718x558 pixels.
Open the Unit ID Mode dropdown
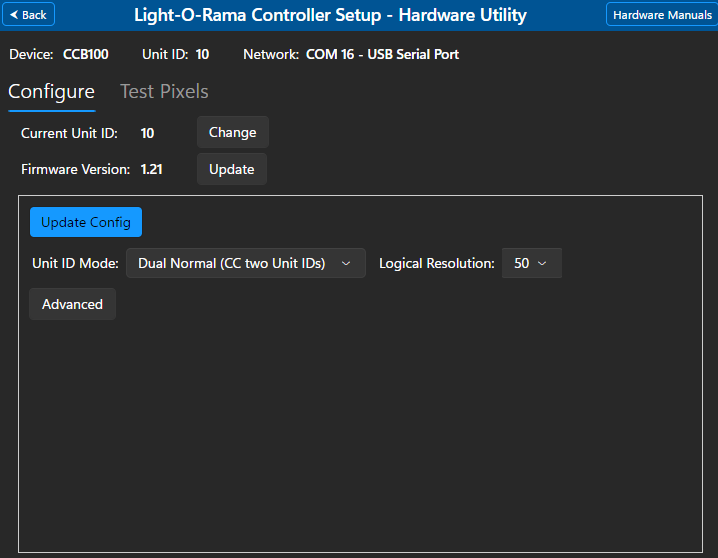[245, 264]
